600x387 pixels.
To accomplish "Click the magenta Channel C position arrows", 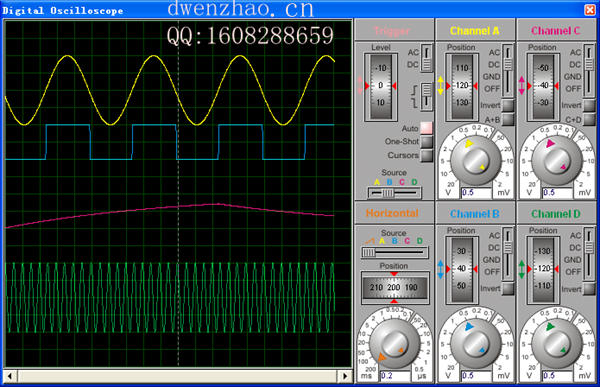I will [522, 85].
